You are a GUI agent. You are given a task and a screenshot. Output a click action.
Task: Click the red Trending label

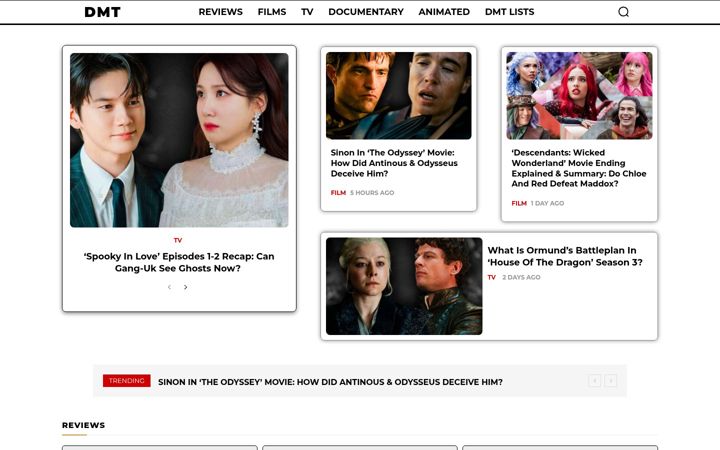(127, 381)
